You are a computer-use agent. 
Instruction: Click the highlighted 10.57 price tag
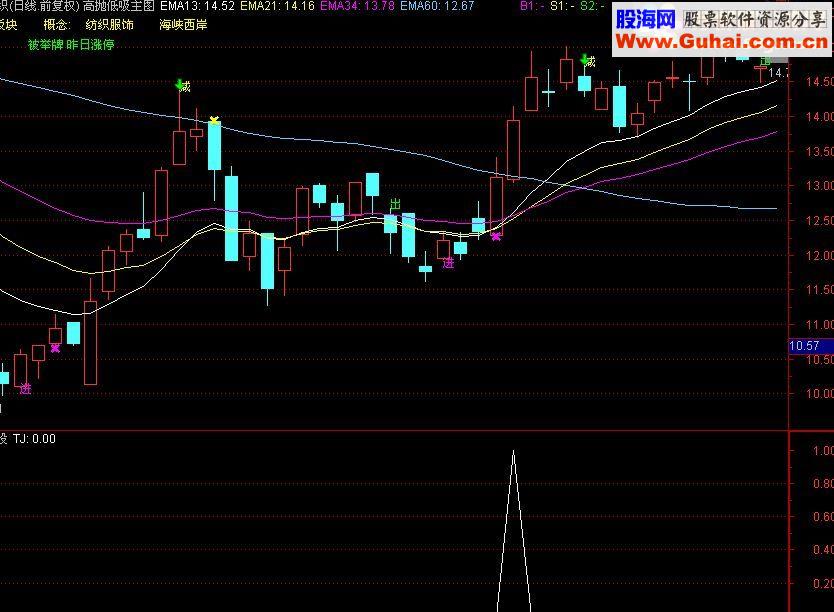point(811,346)
